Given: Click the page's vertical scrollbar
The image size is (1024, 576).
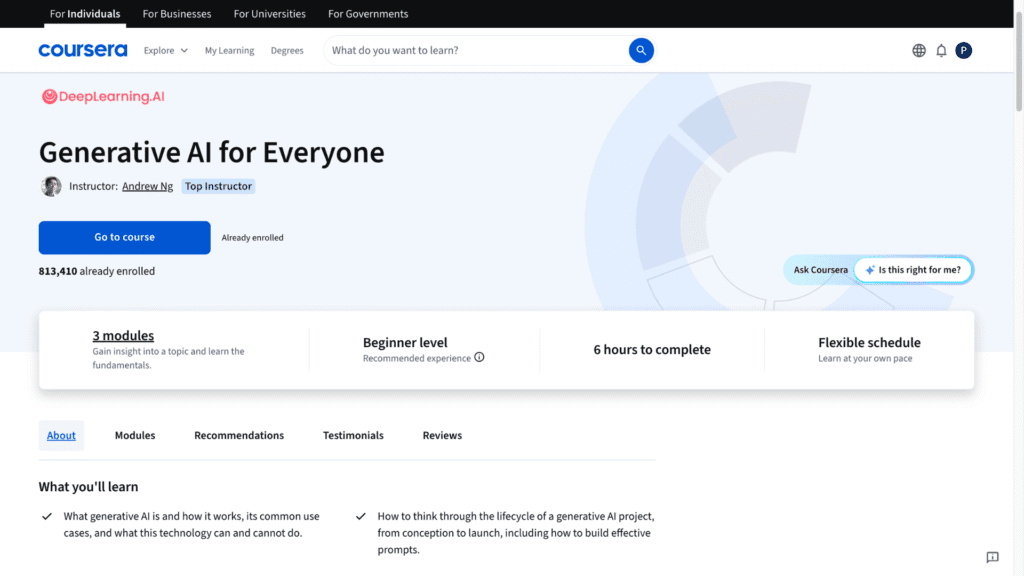Looking at the screenshot, I should tap(1019, 288).
